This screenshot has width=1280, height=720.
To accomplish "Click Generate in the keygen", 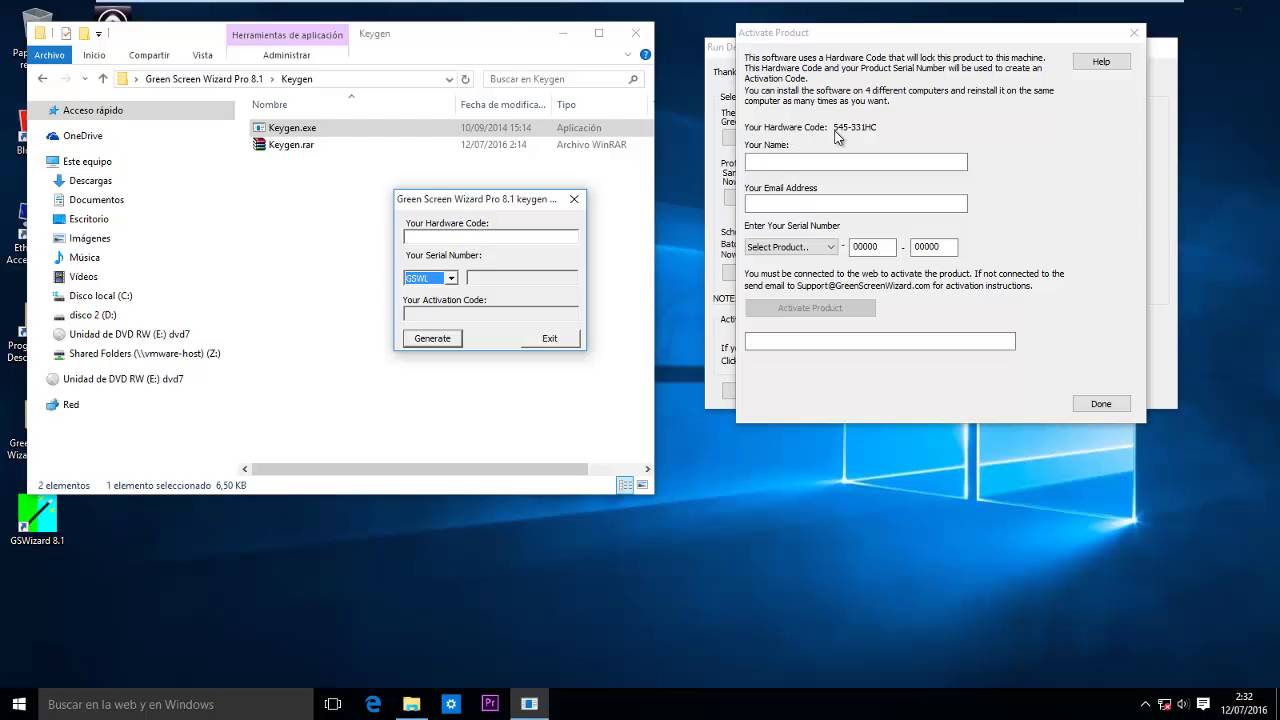I will tap(432, 338).
